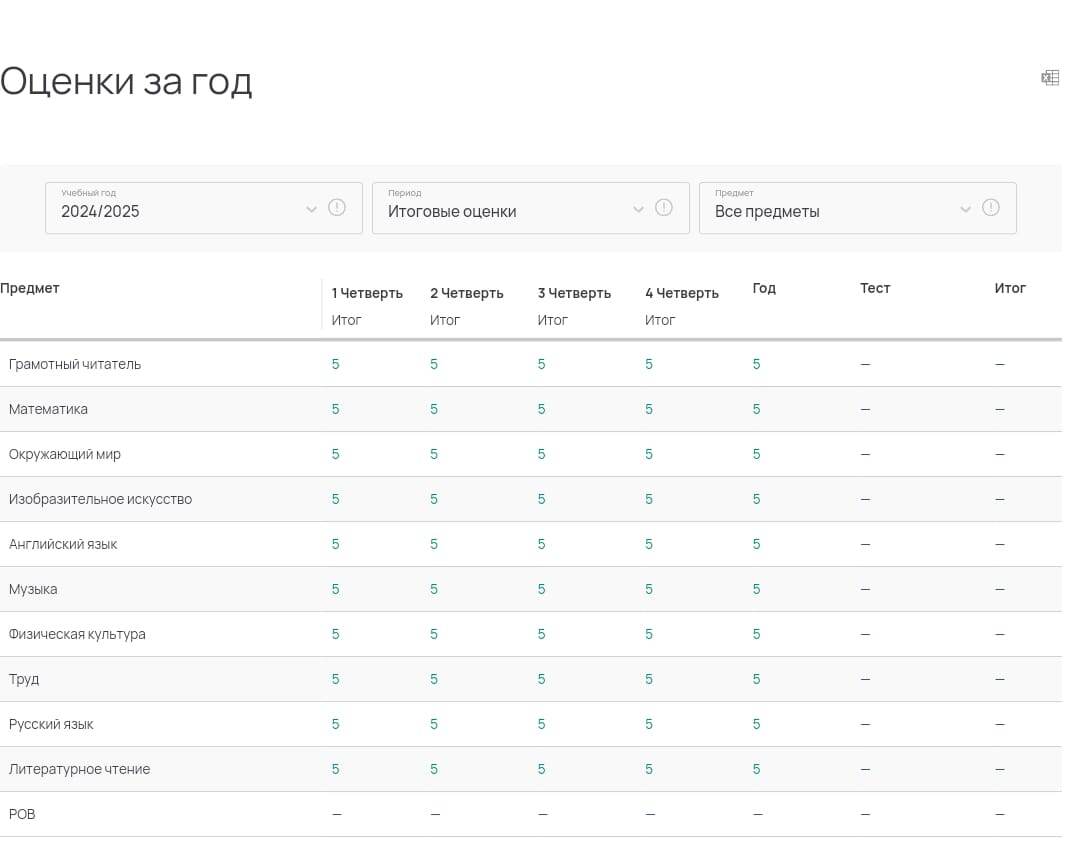Click info icon beside 2024/2025 academic year
This screenshot has height=841, width=1080.
coord(337,208)
